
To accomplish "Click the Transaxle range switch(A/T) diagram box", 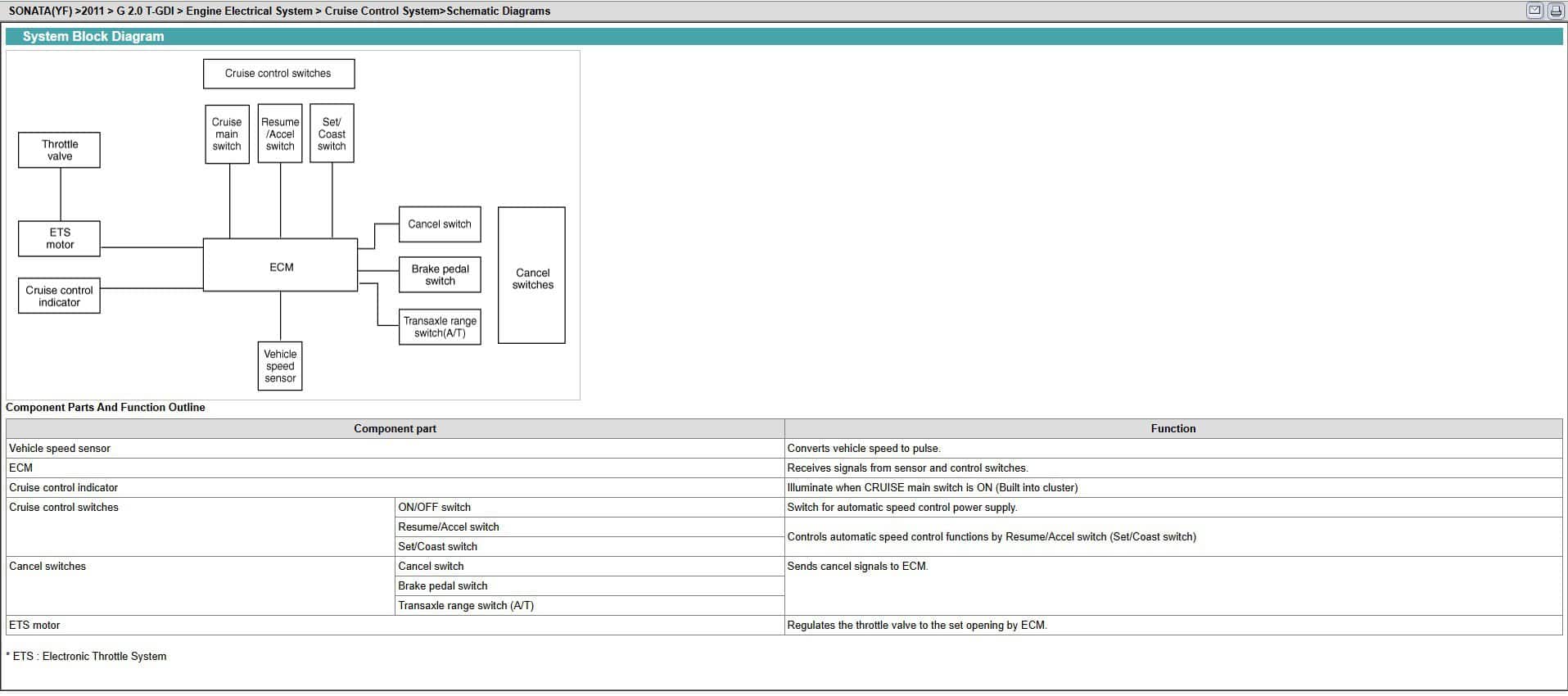I will [440, 327].
